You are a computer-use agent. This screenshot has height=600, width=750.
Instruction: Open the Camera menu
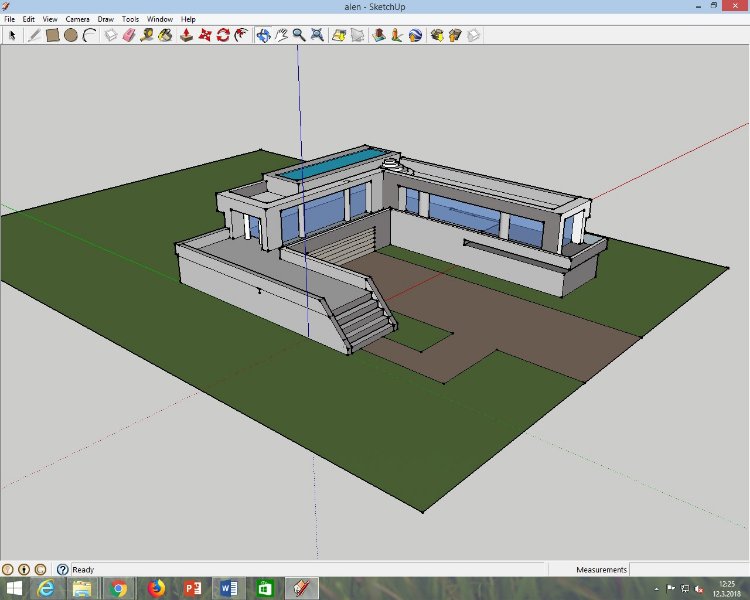[x=77, y=19]
